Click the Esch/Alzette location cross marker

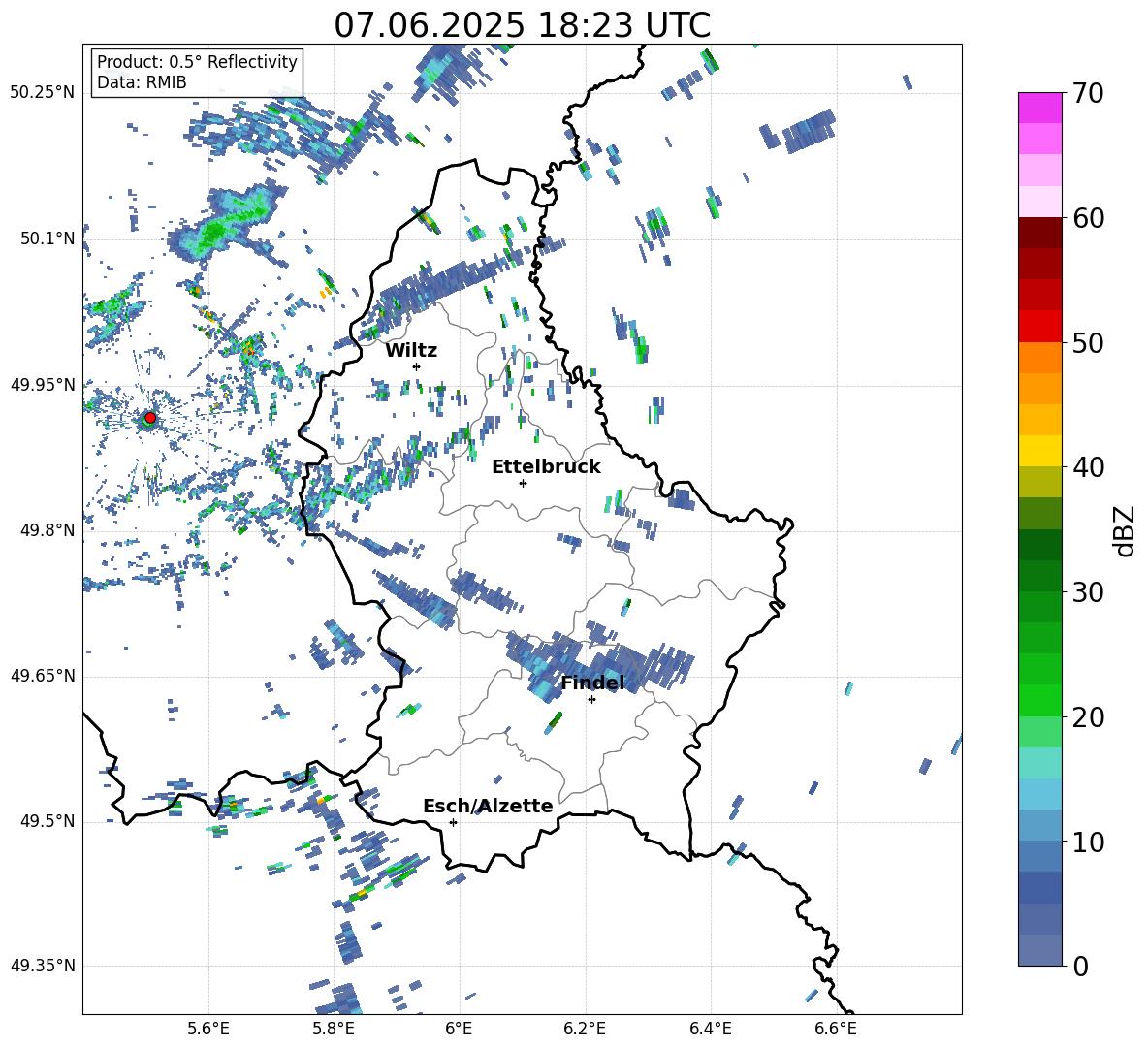(x=453, y=822)
